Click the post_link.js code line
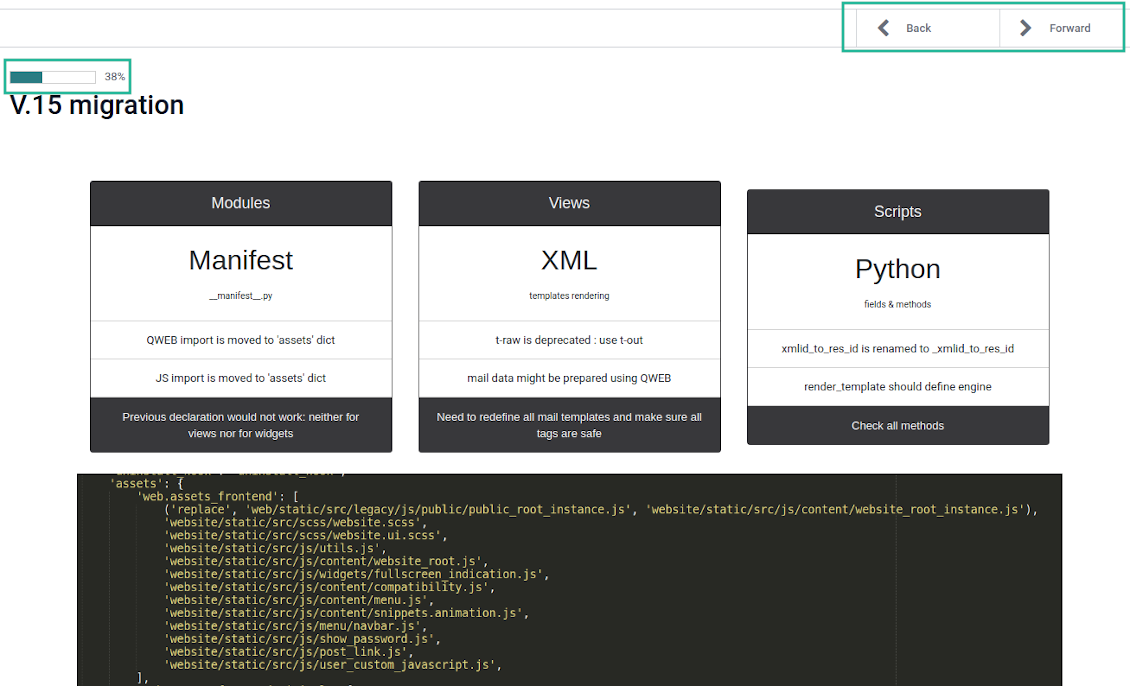Screen dimensions: 1130x686 [x=289, y=652]
